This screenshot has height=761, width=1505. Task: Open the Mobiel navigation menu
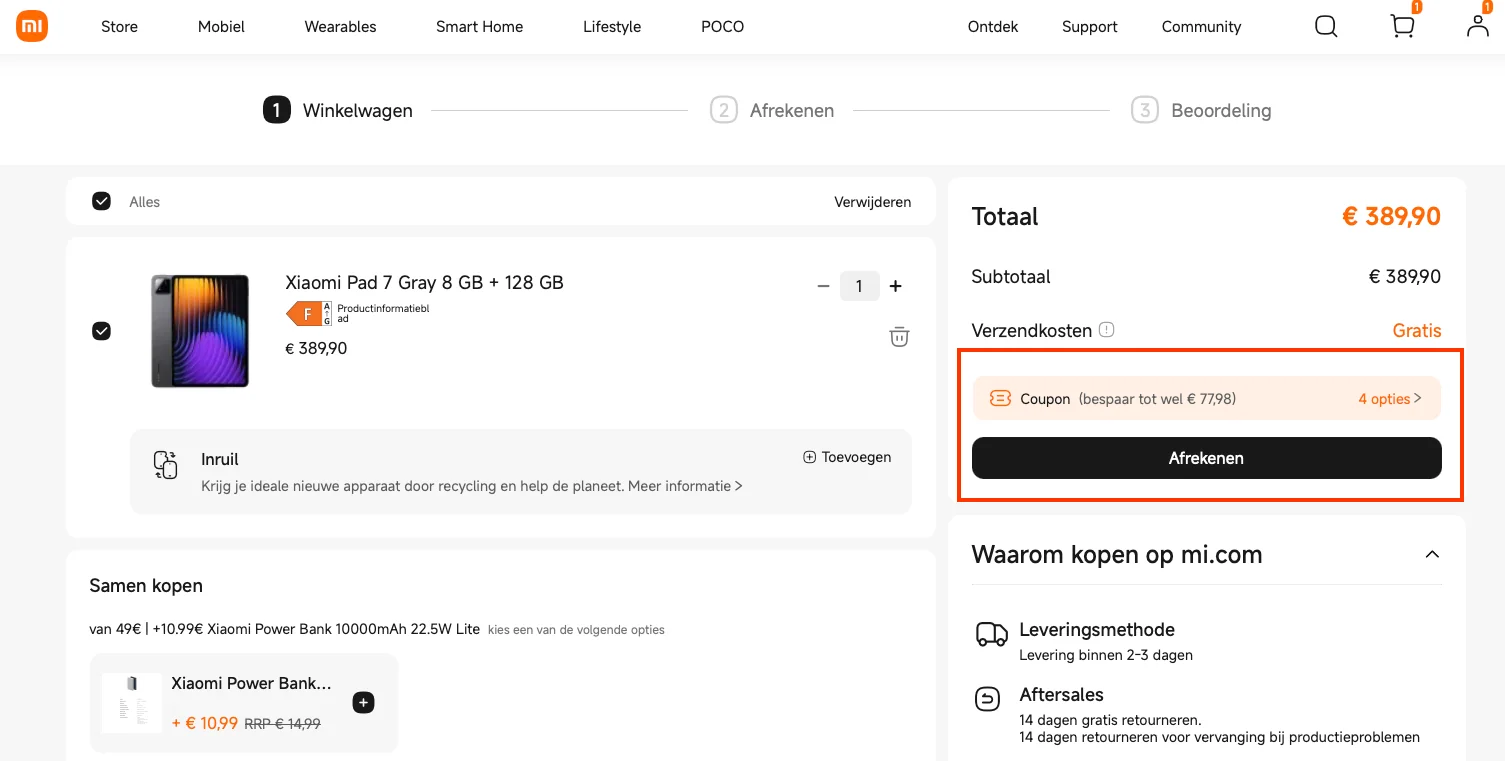pos(221,26)
